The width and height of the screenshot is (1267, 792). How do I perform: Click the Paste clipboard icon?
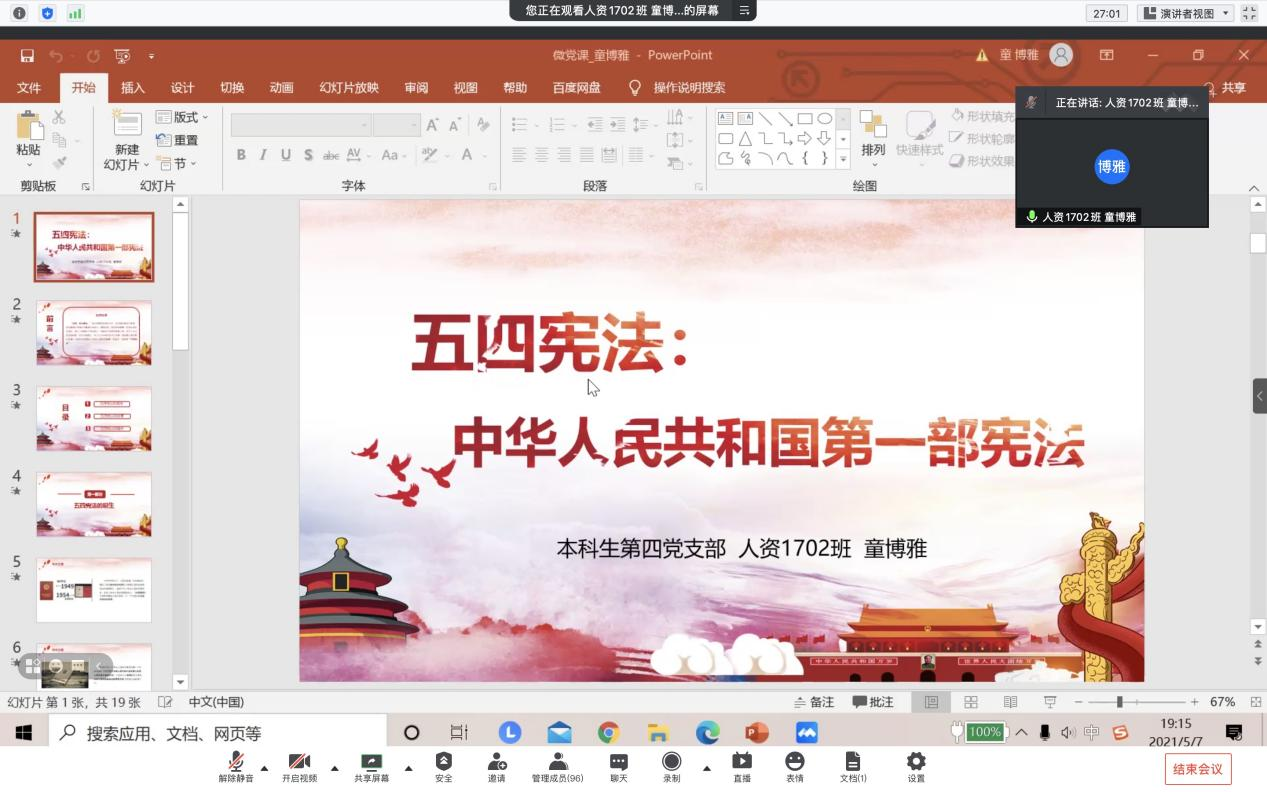click(x=29, y=131)
